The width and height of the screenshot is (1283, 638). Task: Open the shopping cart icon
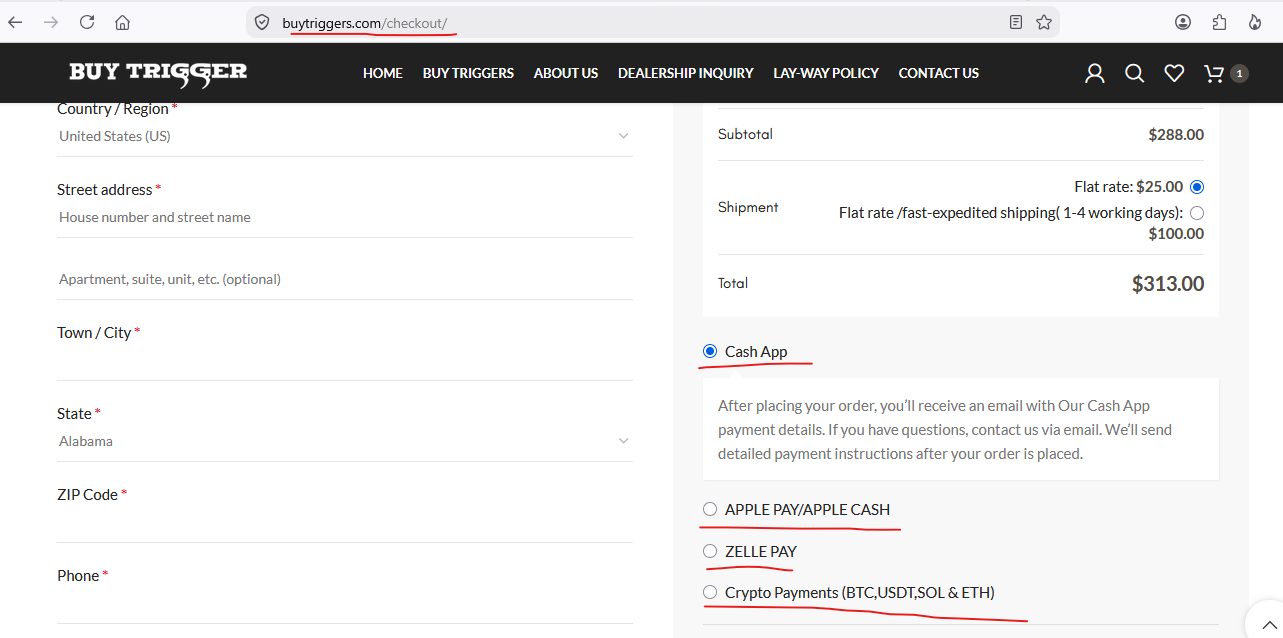(x=1214, y=73)
